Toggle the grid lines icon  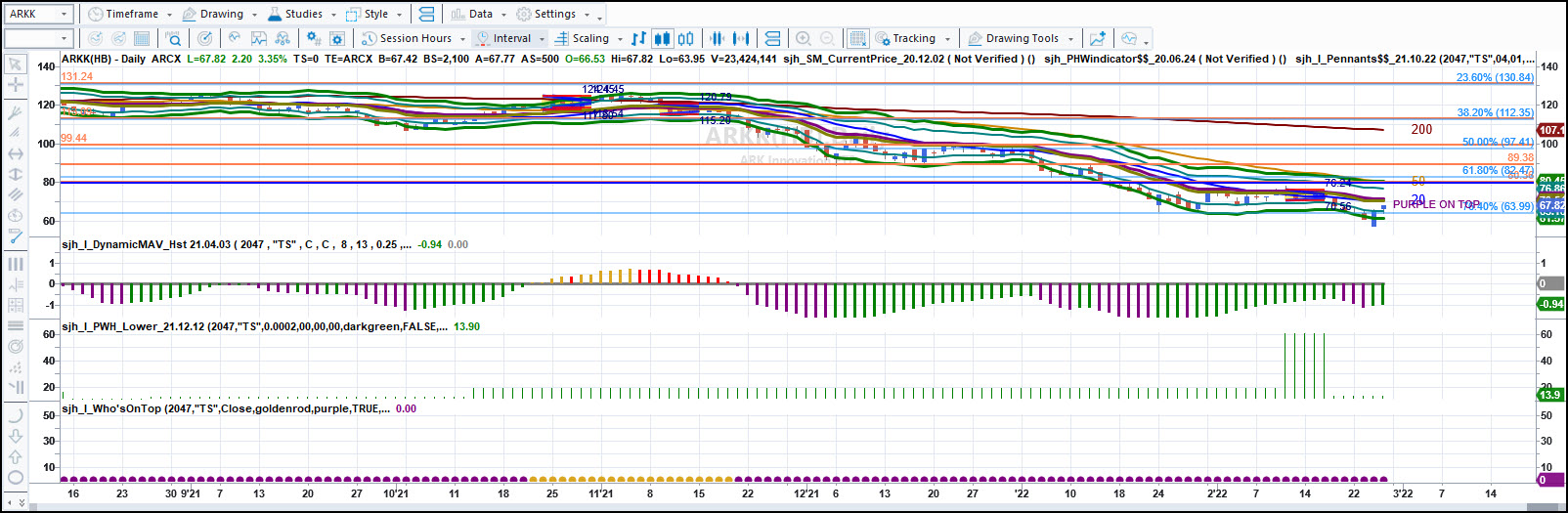click(857, 38)
